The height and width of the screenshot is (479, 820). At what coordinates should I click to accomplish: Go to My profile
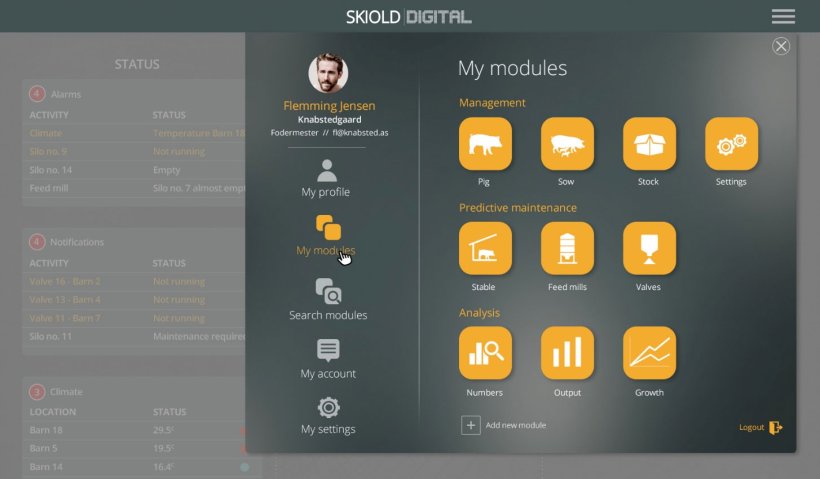tap(326, 178)
